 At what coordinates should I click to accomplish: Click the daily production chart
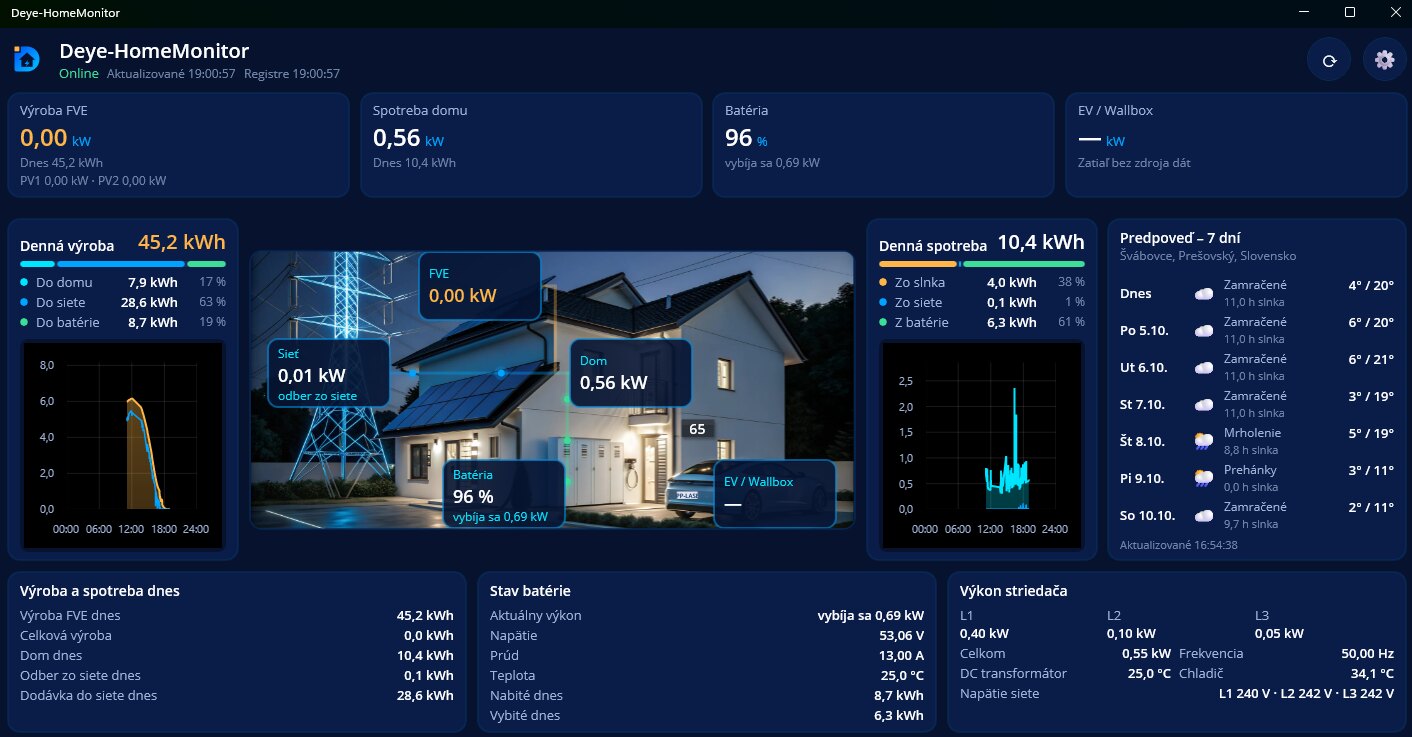coord(122,444)
